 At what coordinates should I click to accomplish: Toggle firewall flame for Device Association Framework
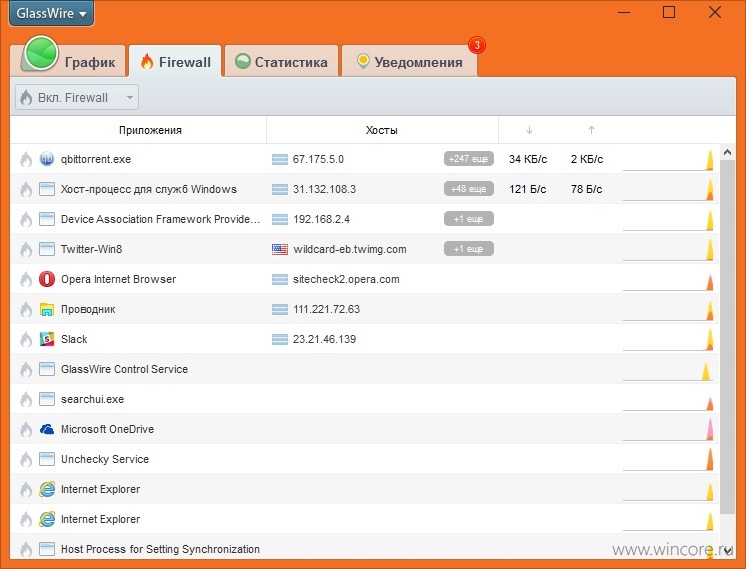[x=26, y=219]
